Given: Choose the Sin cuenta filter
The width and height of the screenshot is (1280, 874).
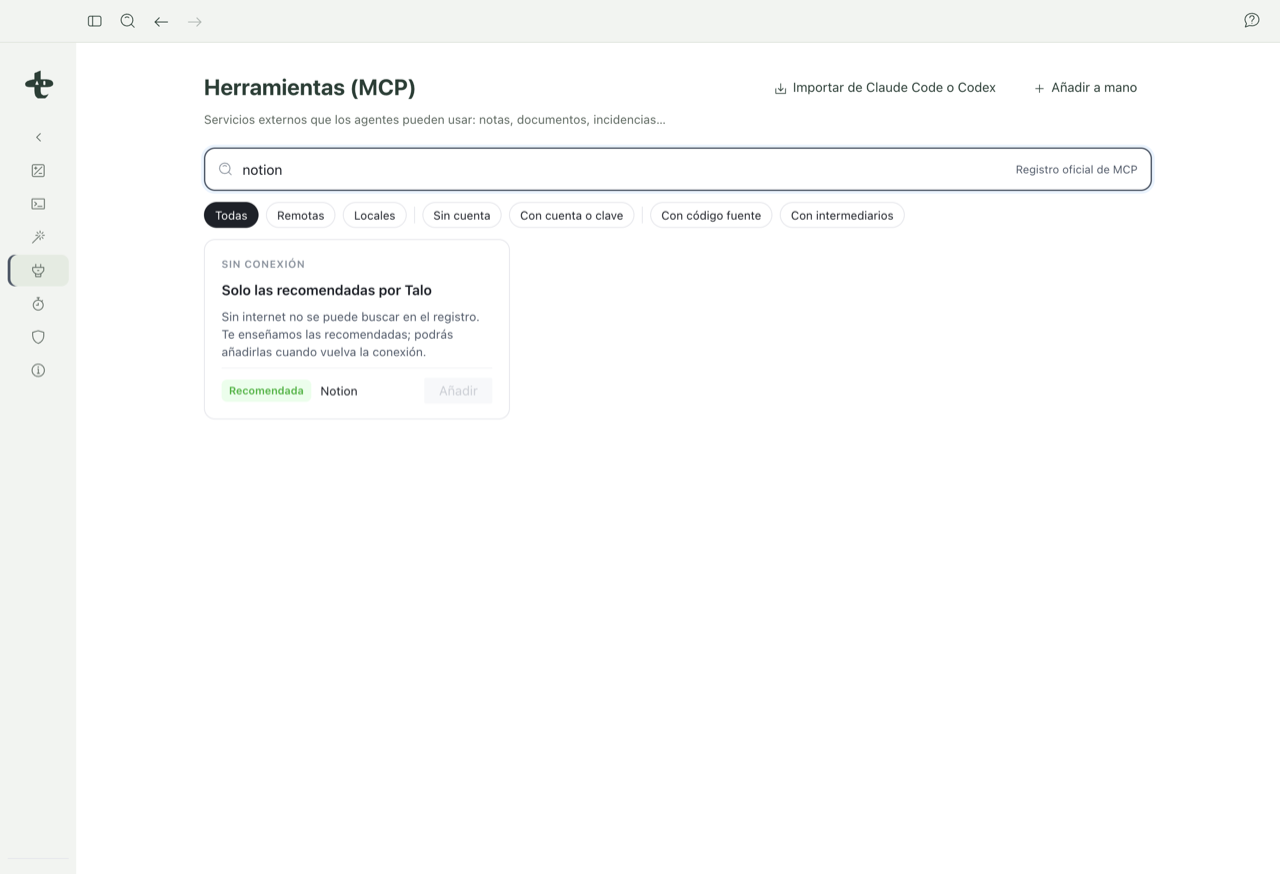Looking at the screenshot, I should [462, 215].
